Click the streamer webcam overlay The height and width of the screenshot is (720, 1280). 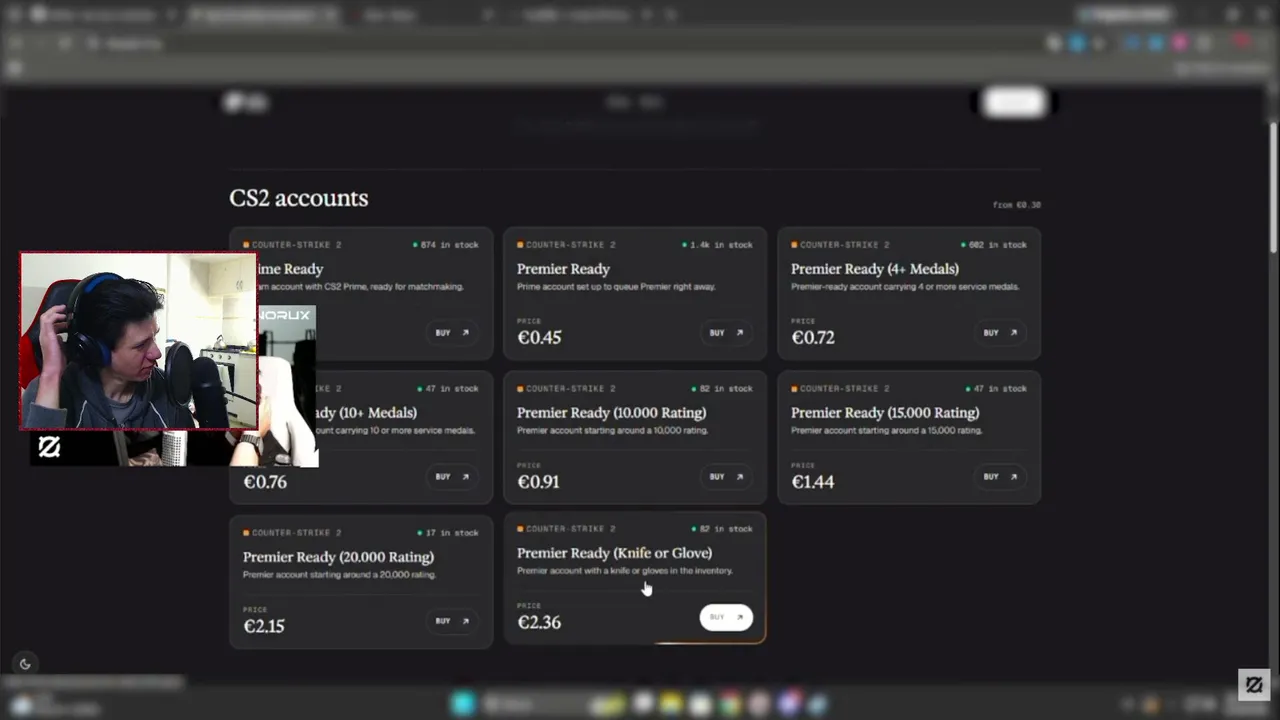139,341
